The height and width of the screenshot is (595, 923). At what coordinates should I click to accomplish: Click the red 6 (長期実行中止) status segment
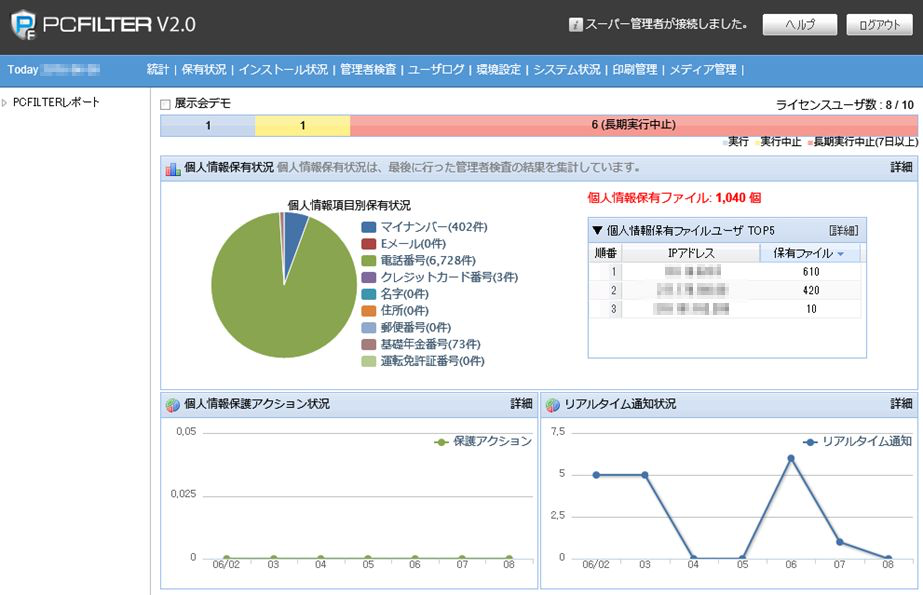tap(634, 125)
